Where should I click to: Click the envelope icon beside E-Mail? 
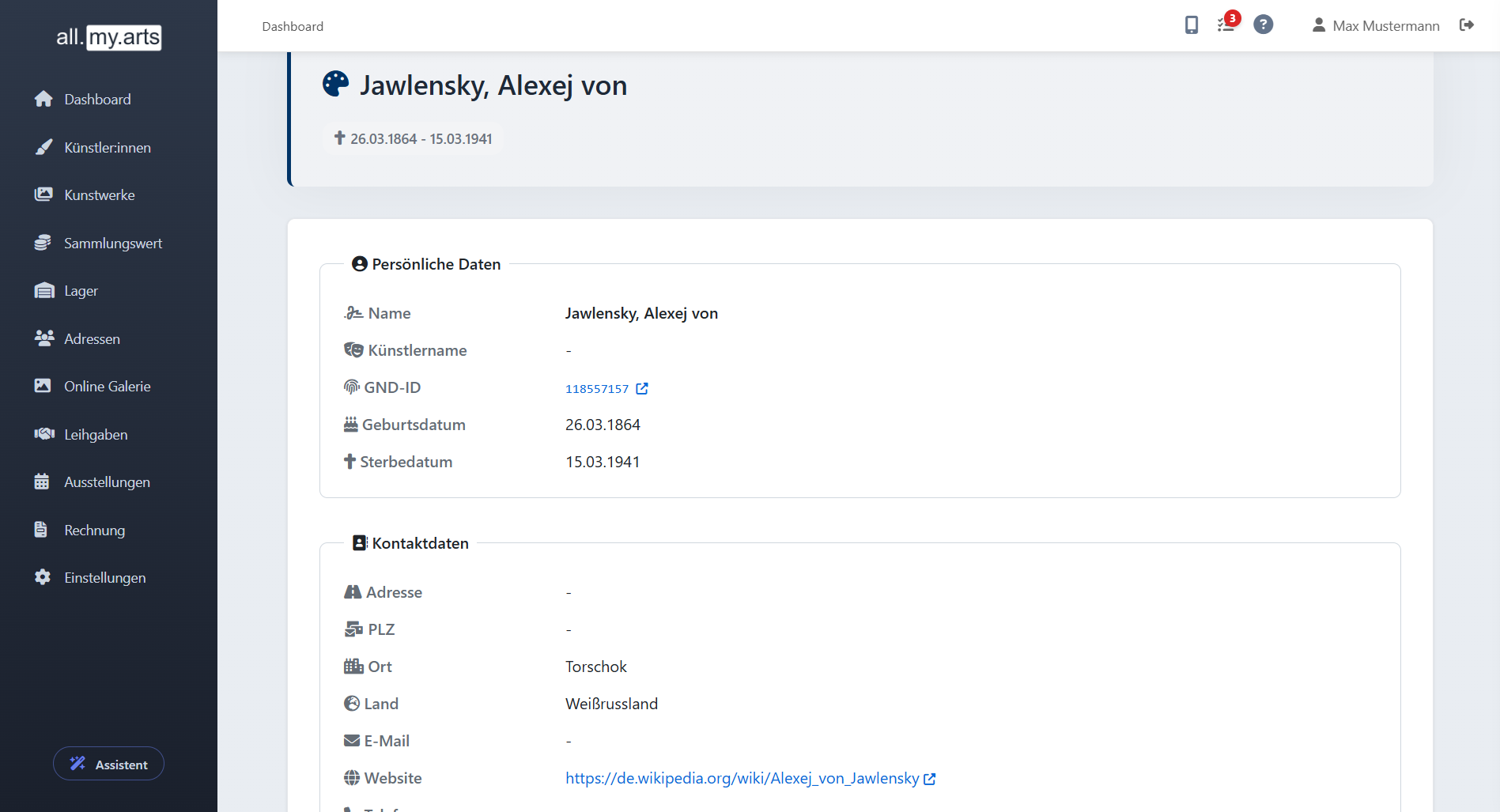click(x=352, y=741)
